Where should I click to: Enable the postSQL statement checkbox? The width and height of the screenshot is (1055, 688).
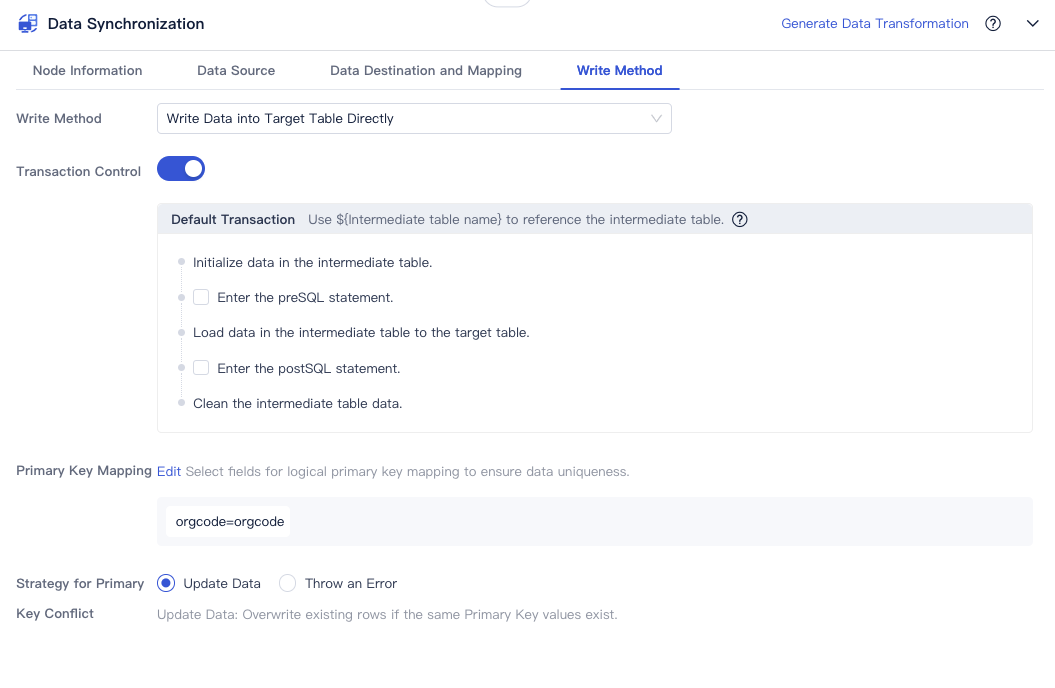point(201,367)
